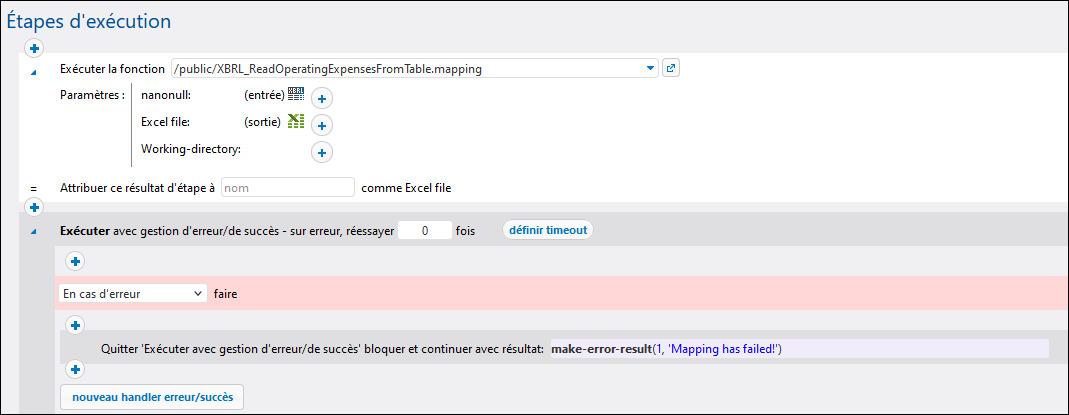
Task: Add step above the 'En cas d'erreur' handler
Action: pos(75,261)
